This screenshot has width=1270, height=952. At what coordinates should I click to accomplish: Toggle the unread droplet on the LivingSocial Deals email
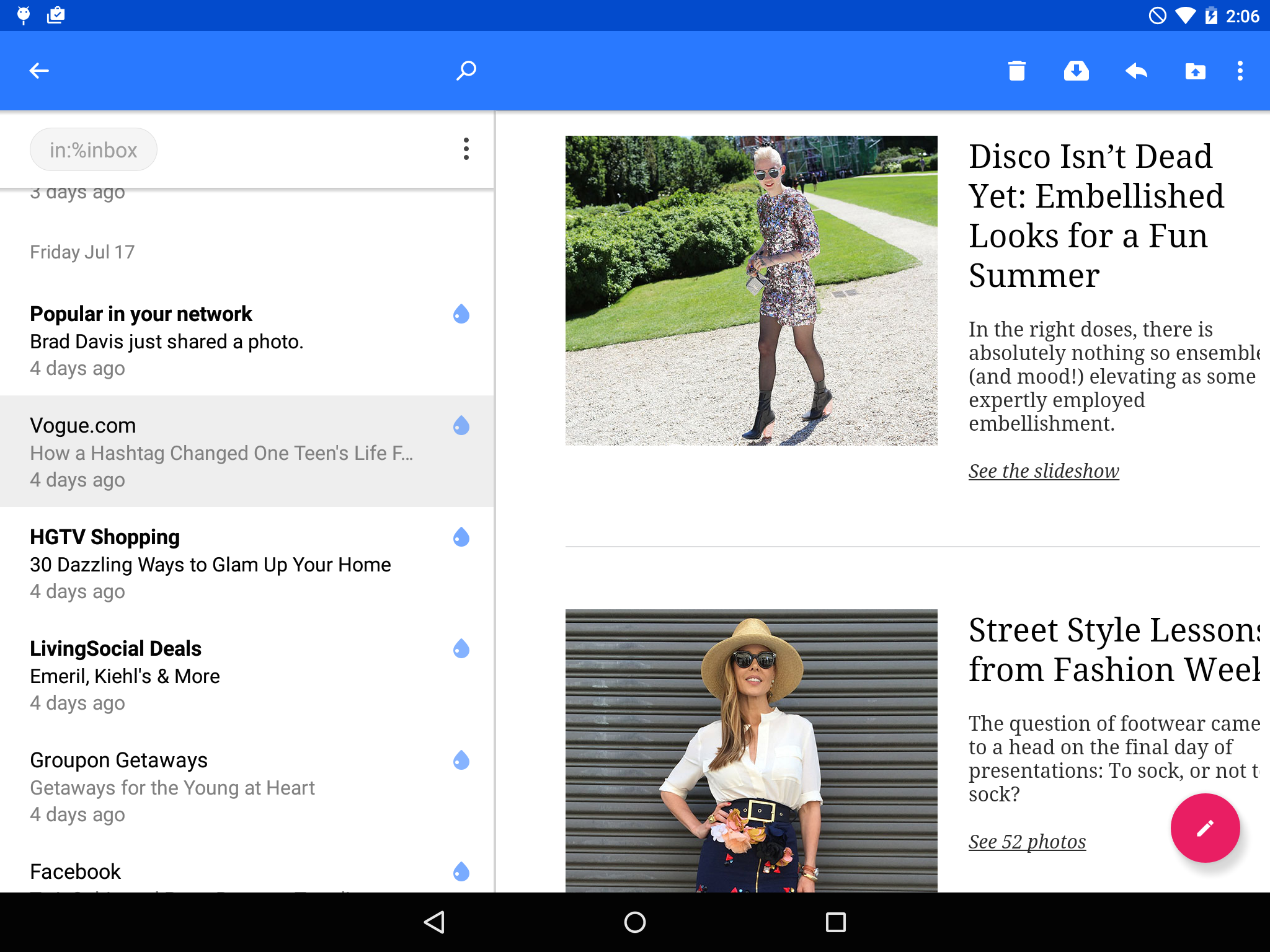click(461, 649)
